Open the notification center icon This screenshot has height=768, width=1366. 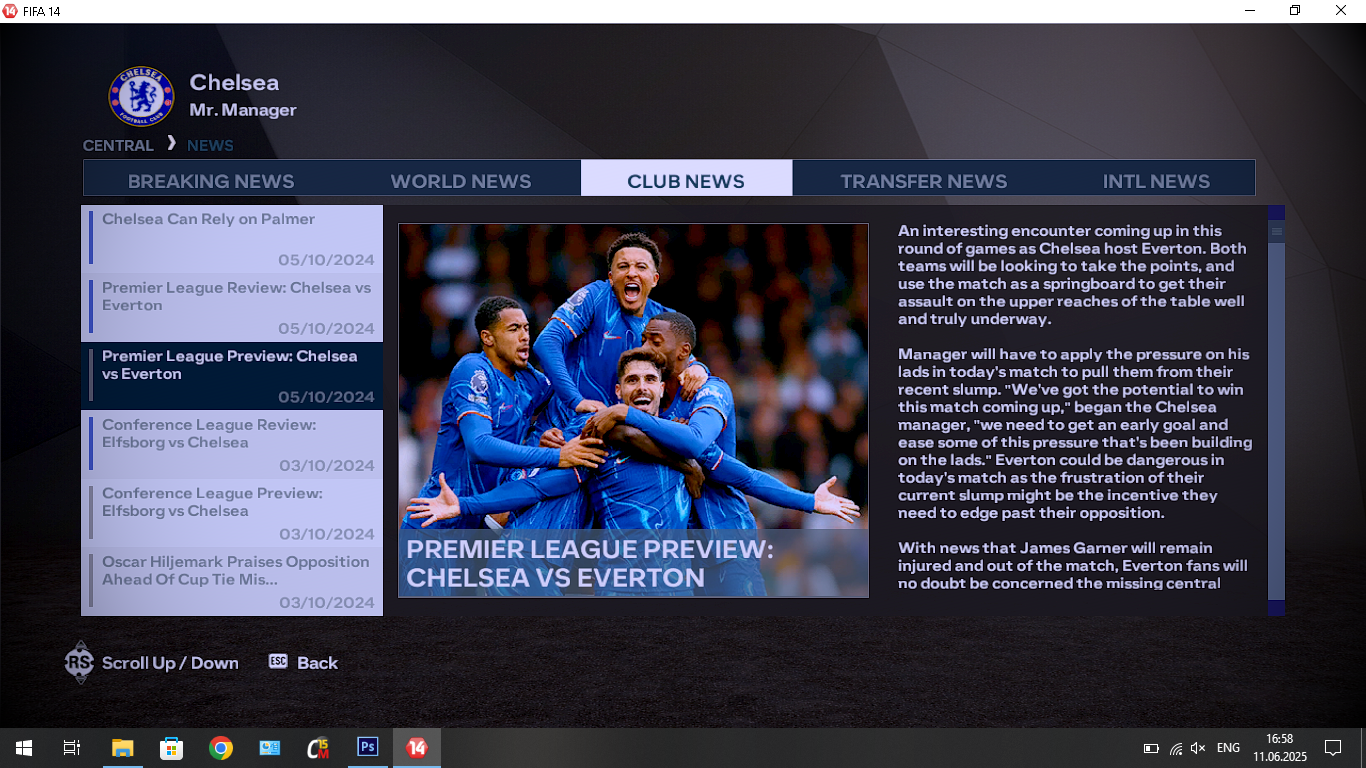1332,748
